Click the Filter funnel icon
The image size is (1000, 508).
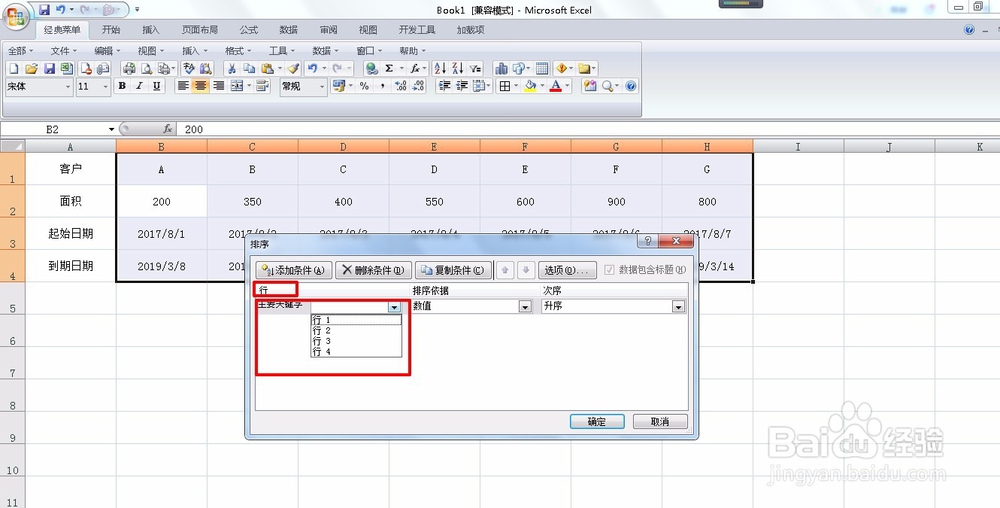coord(475,69)
